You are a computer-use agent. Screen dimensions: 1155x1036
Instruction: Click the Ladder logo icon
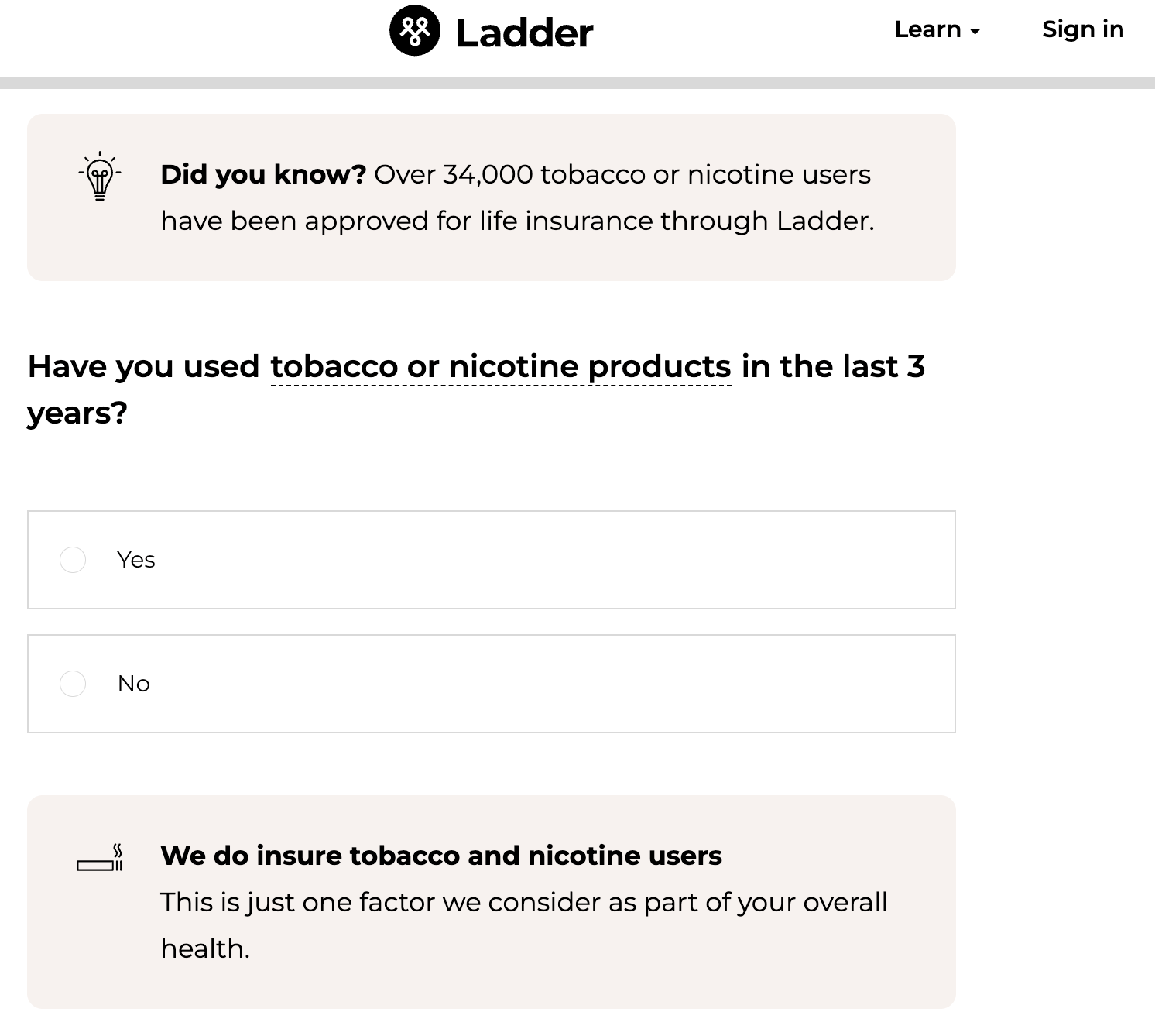pyautogui.click(x=415, y=31)
